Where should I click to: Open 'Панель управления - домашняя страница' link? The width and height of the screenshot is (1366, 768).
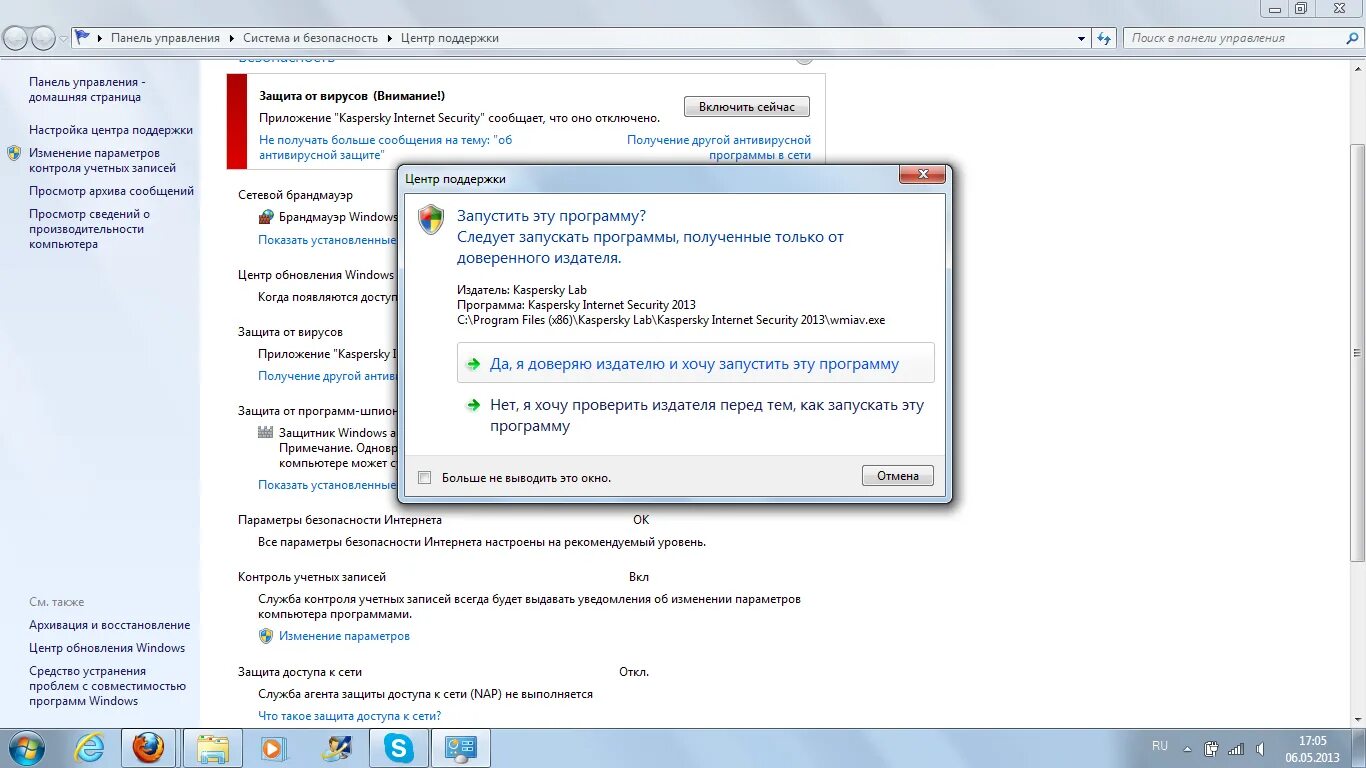87,89
